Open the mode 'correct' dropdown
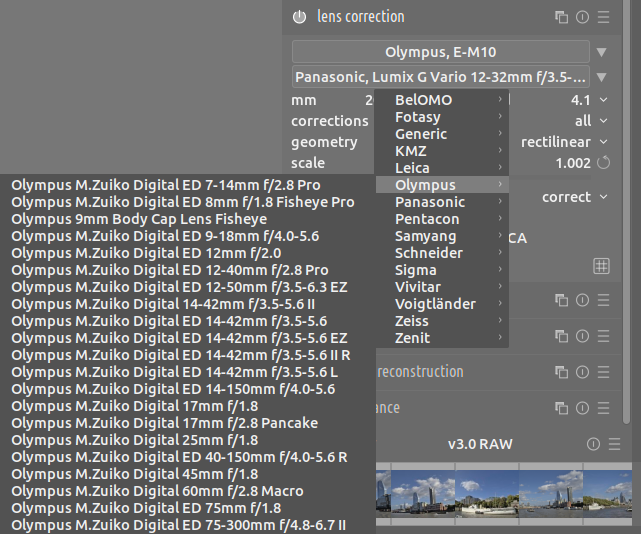The height and width of the screenshot is (534, 641). [x=603, y=197]
